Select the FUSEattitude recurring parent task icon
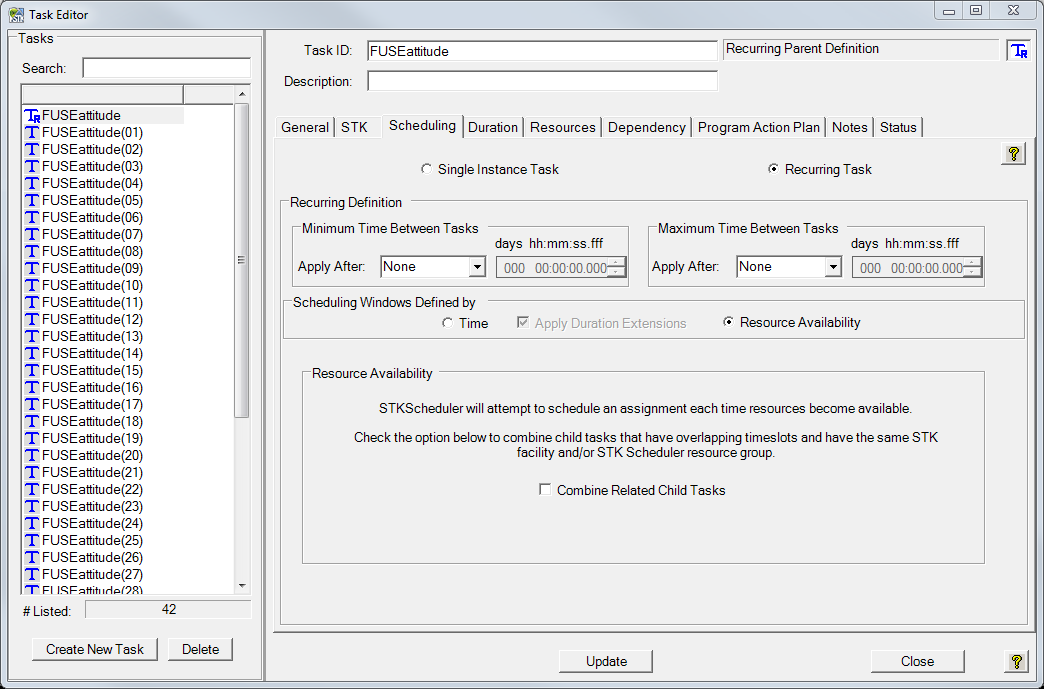1044x689 pixels. (x=32, y=116)
